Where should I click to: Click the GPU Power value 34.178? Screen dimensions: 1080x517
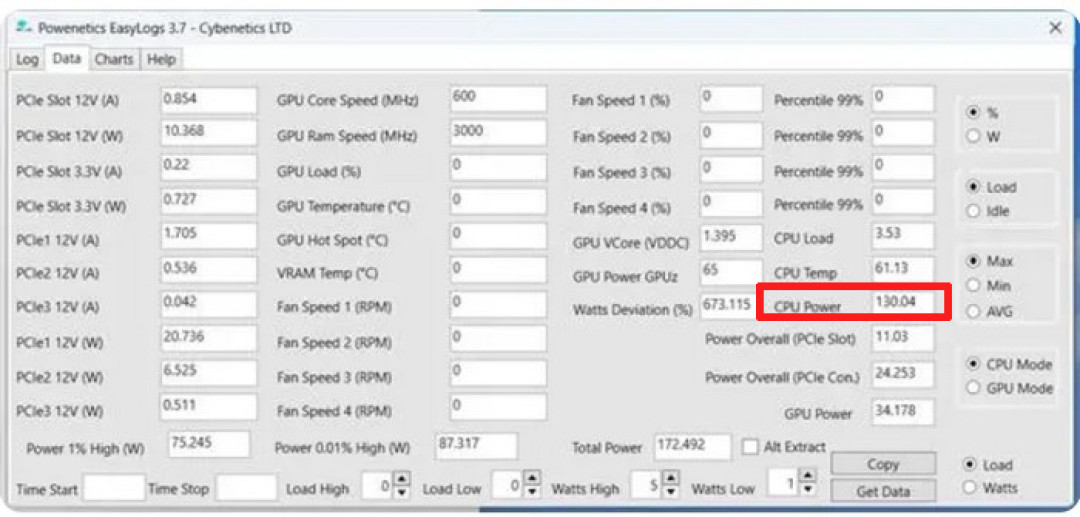(x=903, y=412)
